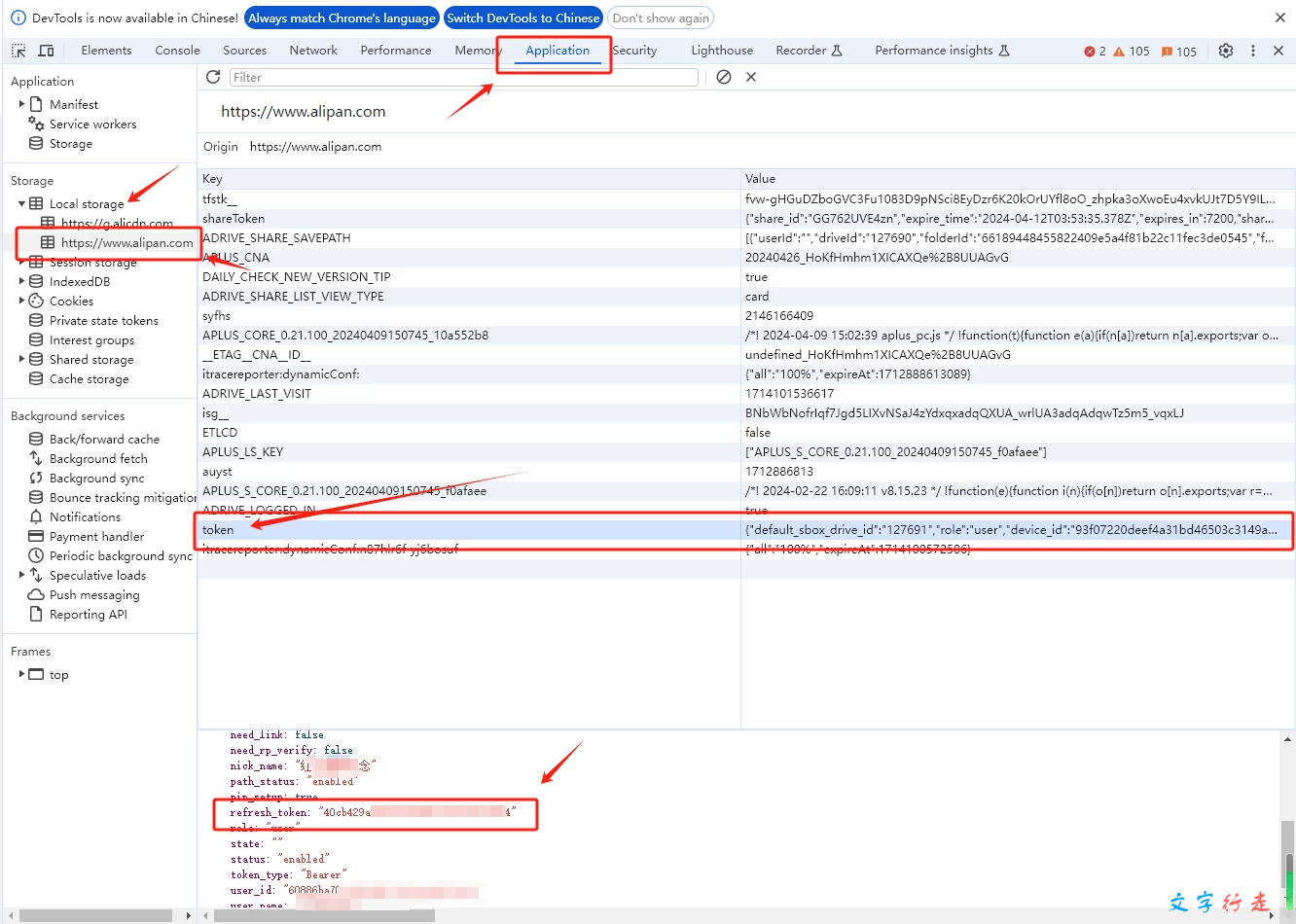Open Push messaging service
This screenshot has height=924, width=1296.
(x=94, y=594)
